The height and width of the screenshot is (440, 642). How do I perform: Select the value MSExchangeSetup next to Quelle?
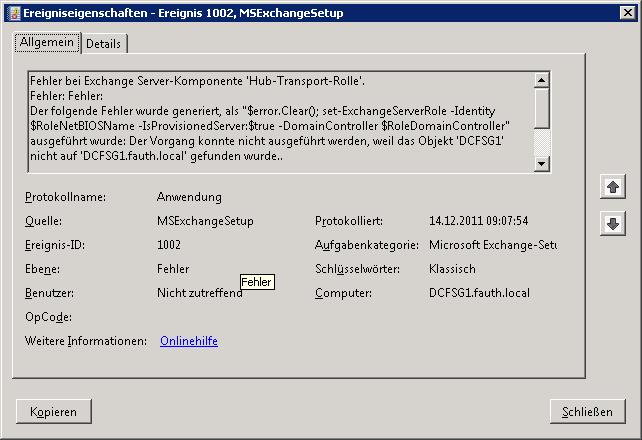[205, 221]
